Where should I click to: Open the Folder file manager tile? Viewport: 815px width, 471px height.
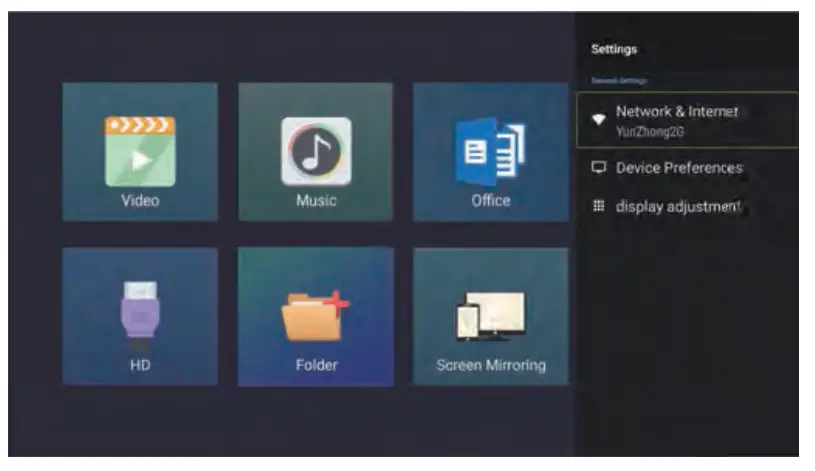coord(316,316)
